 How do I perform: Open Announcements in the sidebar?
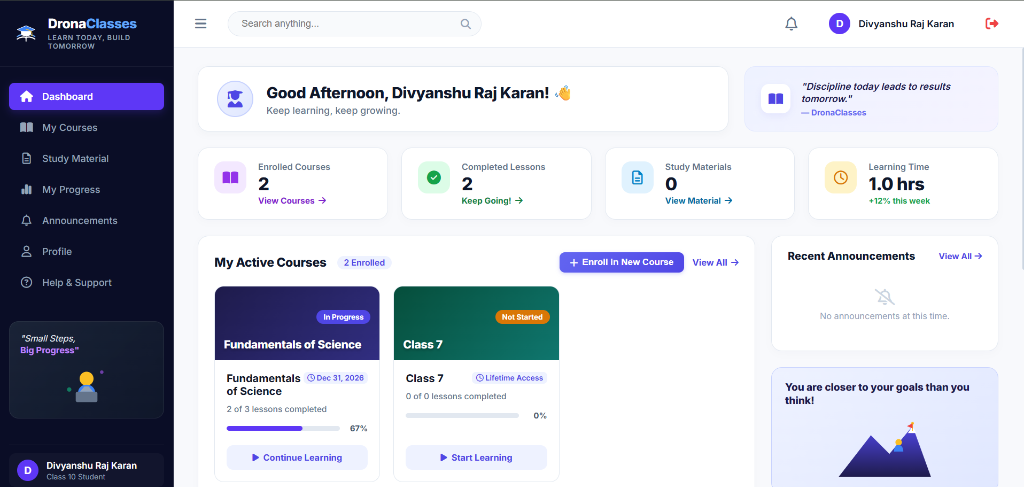[86, 221]
